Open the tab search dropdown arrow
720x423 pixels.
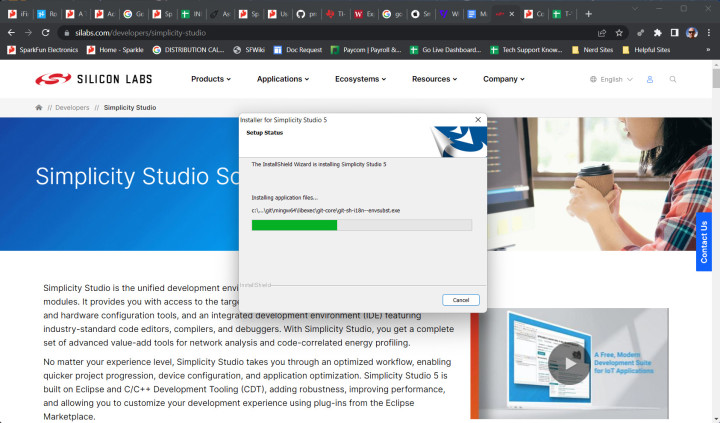click(635, 9)
